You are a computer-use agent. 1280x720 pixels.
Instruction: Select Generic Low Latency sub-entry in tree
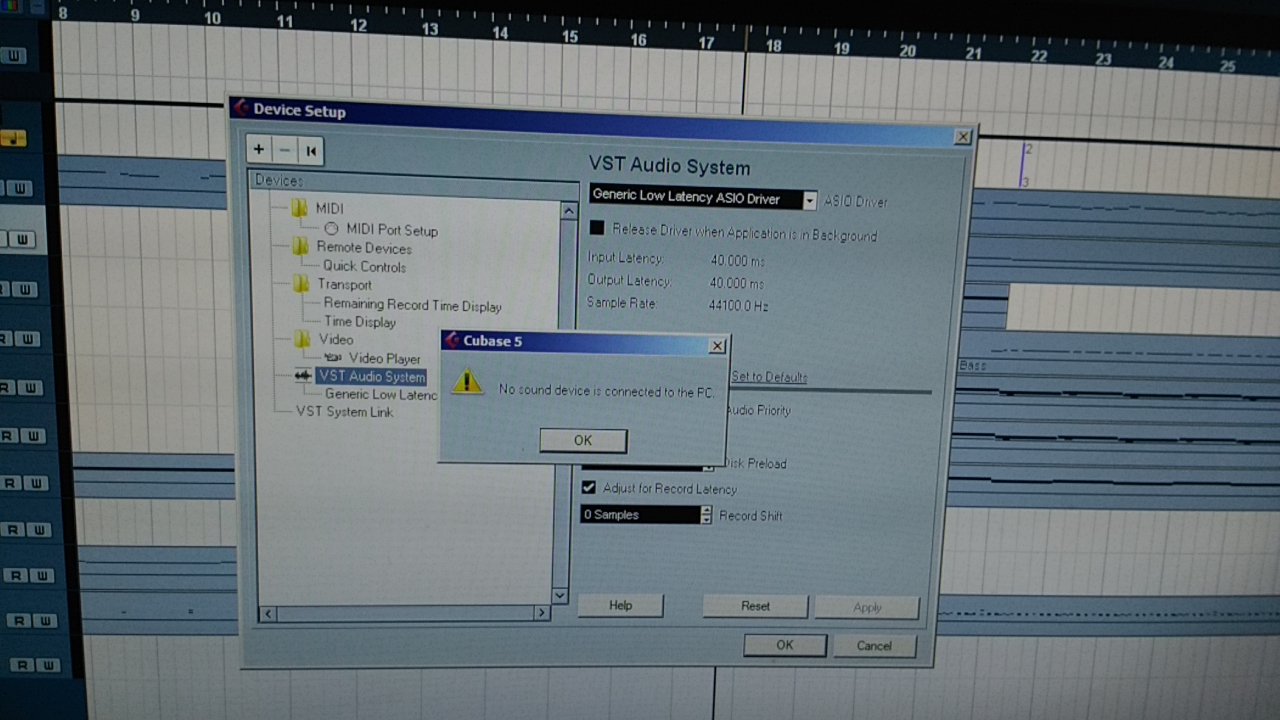[x=381, y=395]
